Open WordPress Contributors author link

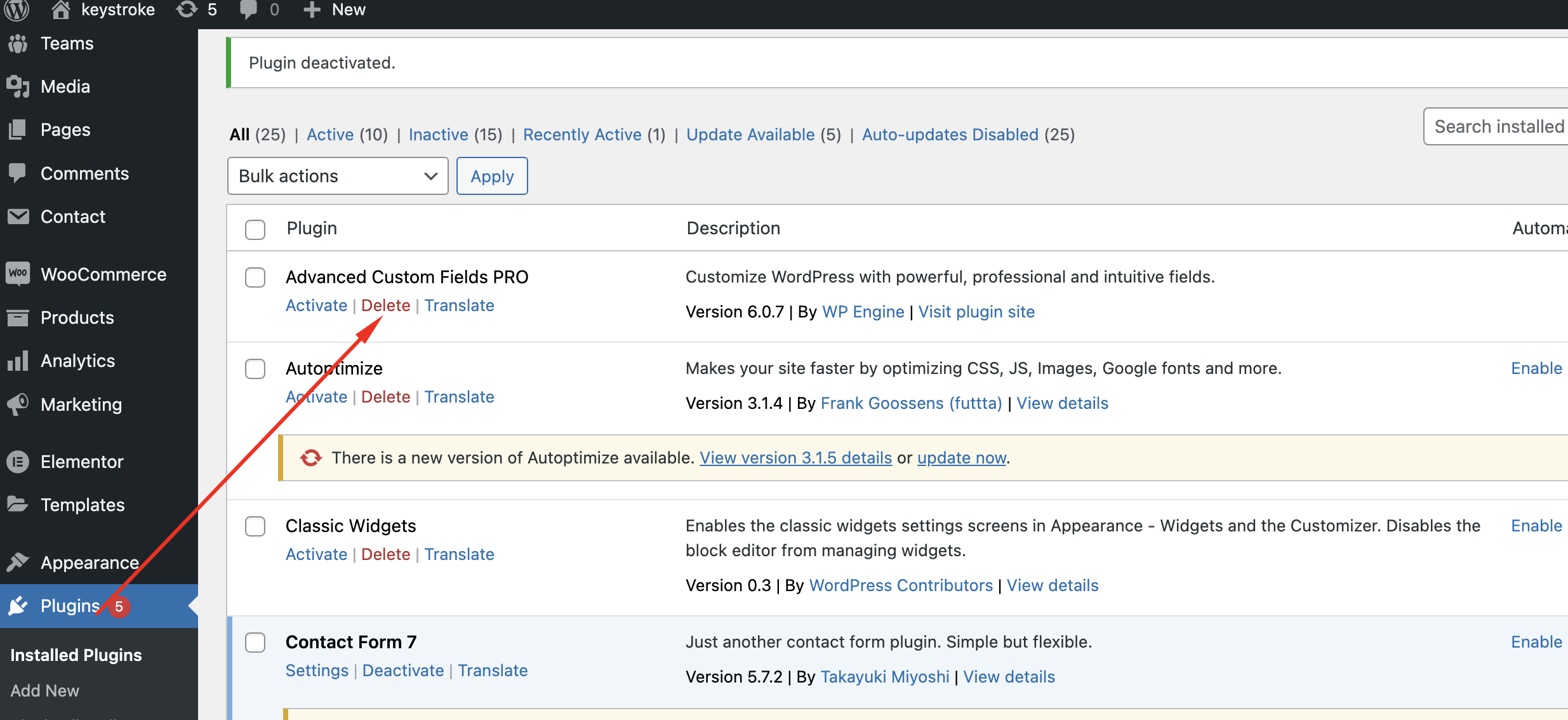click(901, 585)
